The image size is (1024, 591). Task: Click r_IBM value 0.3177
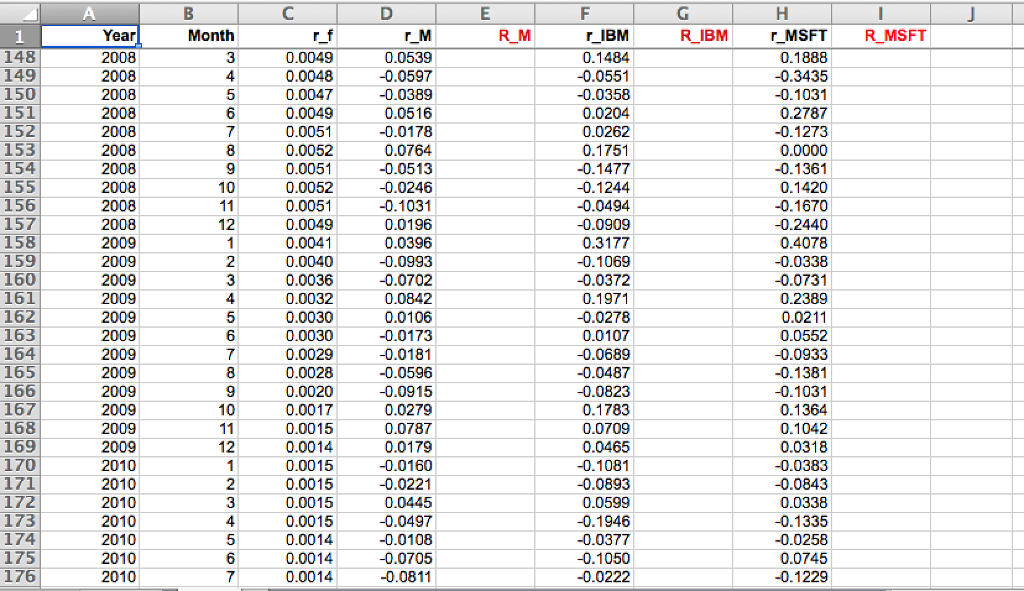(584, 243)
